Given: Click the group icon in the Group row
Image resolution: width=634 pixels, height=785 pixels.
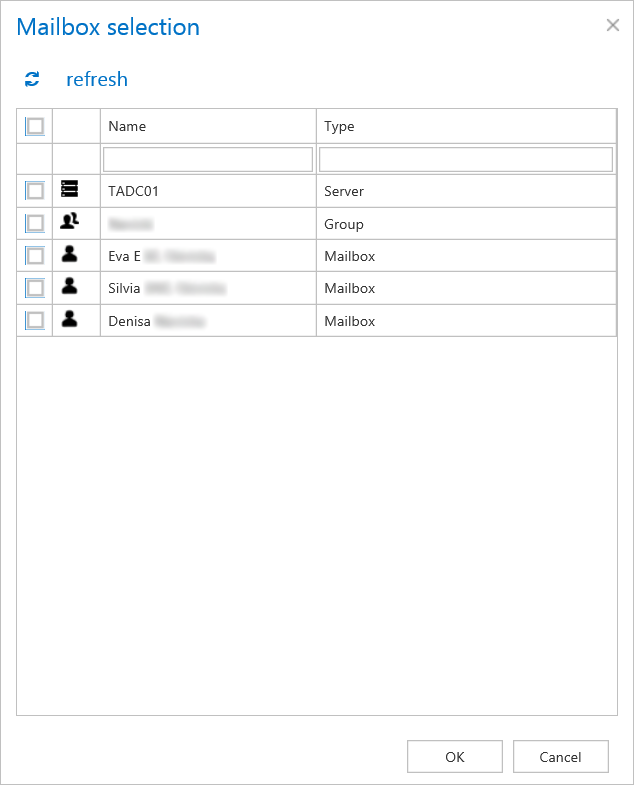Looking at the screenshot, I should tap(69, 223).
